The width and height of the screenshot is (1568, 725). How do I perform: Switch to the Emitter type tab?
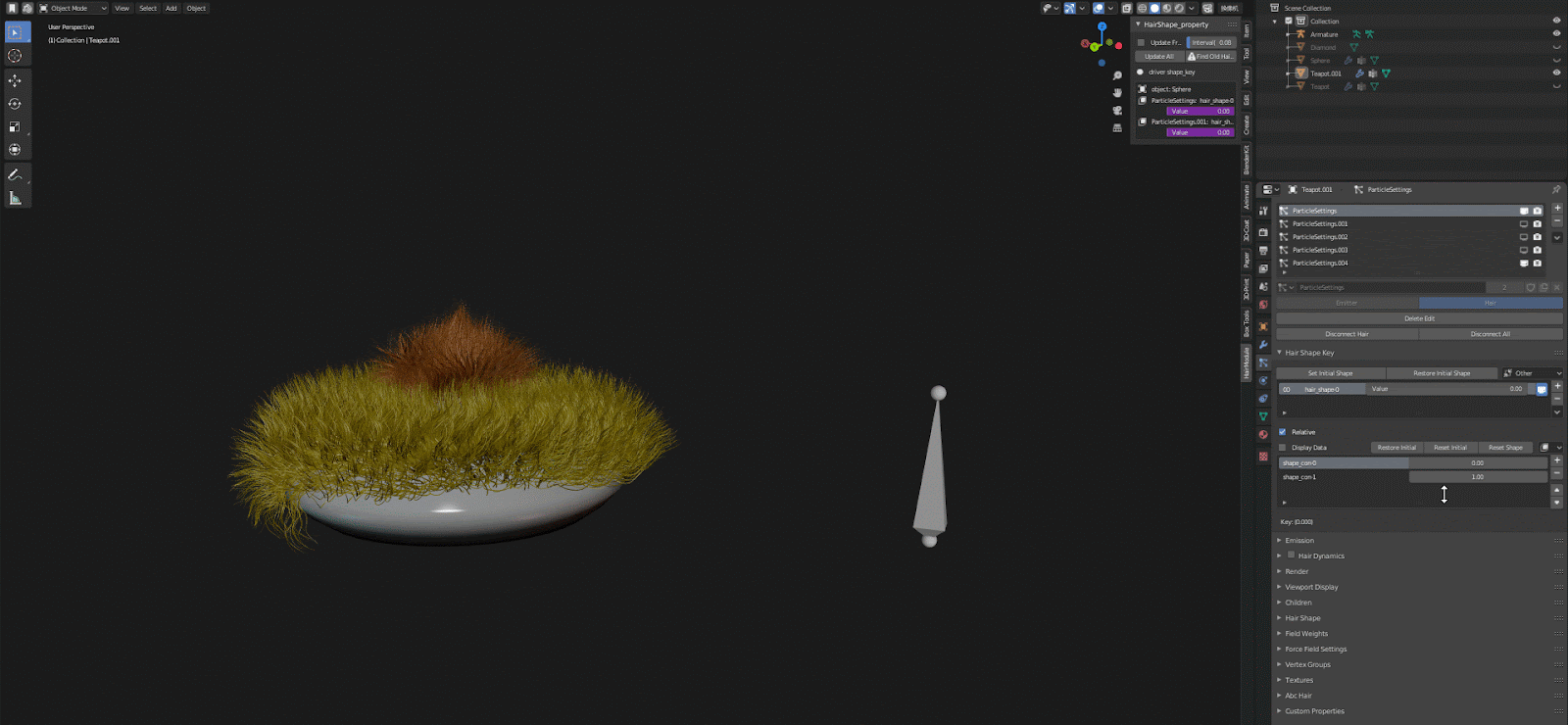click(1347, 303)
